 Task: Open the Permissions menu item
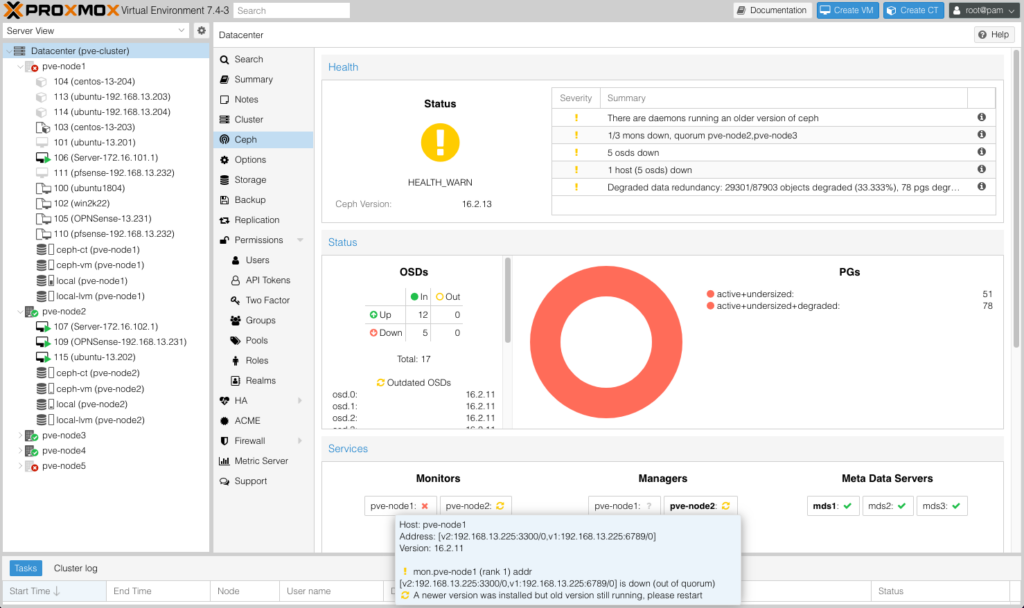(x=263, y=240)
